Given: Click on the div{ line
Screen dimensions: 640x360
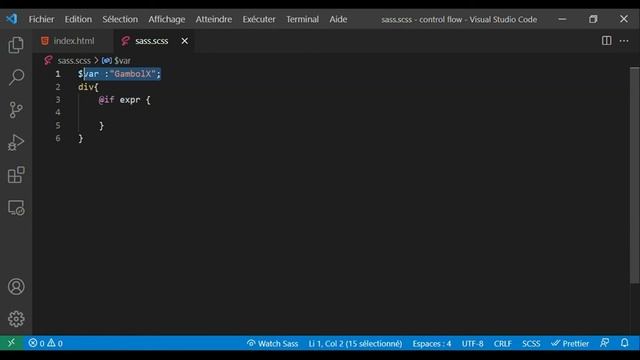Looking at the screenshot, I should [88, 87].
